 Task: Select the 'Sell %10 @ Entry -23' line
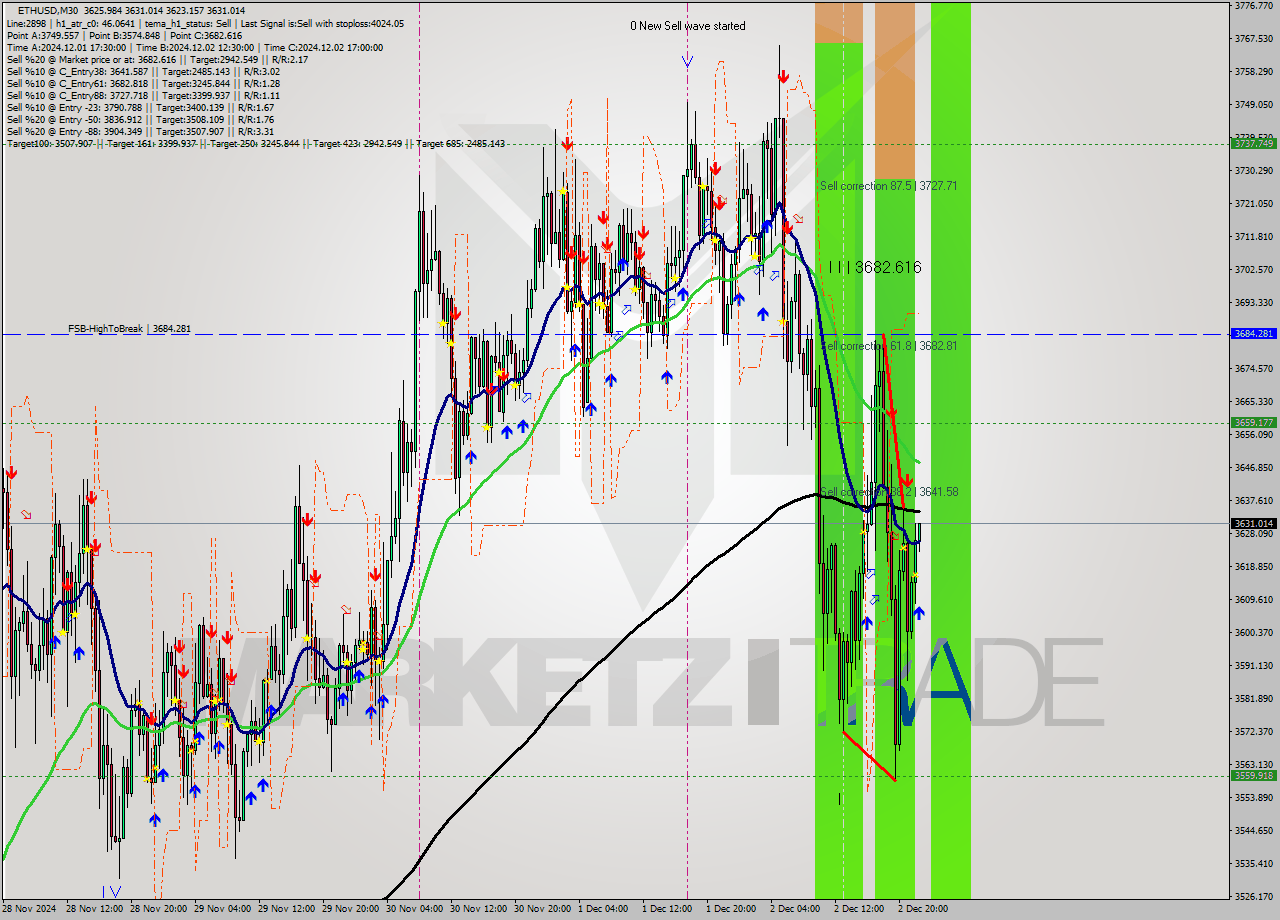click(x=140, y=107)
